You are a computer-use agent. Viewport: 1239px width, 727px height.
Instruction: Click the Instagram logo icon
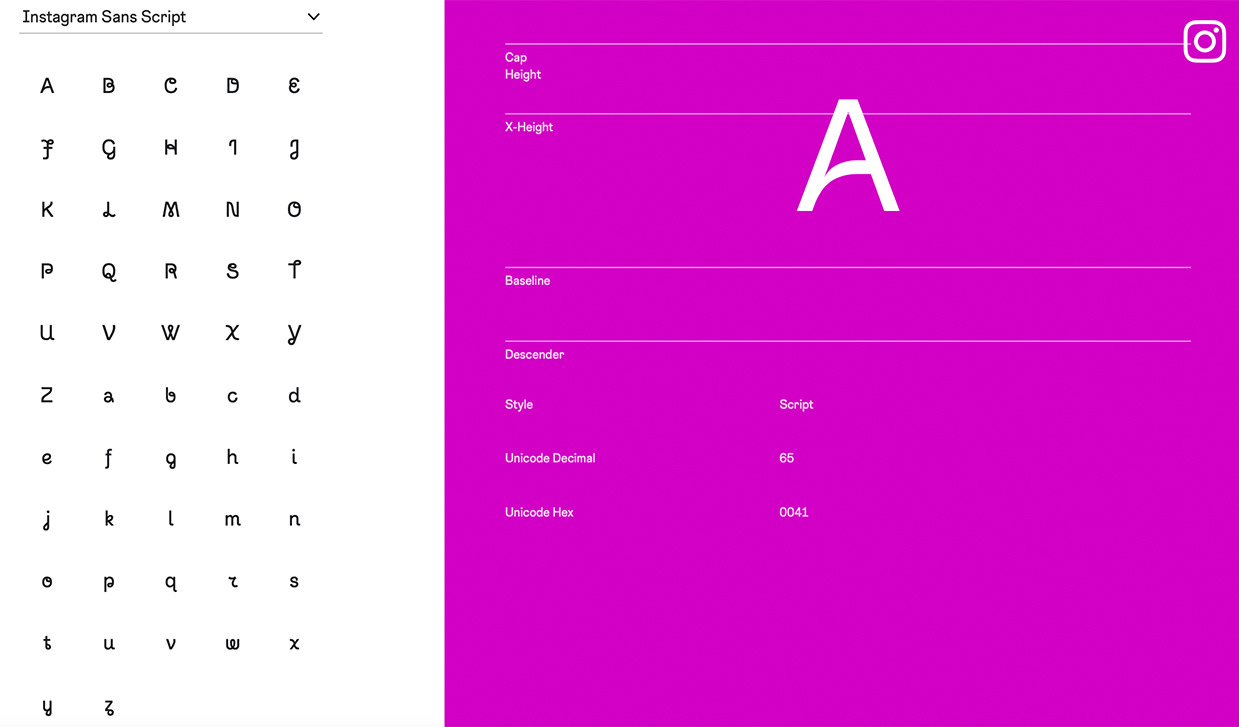1205,42
